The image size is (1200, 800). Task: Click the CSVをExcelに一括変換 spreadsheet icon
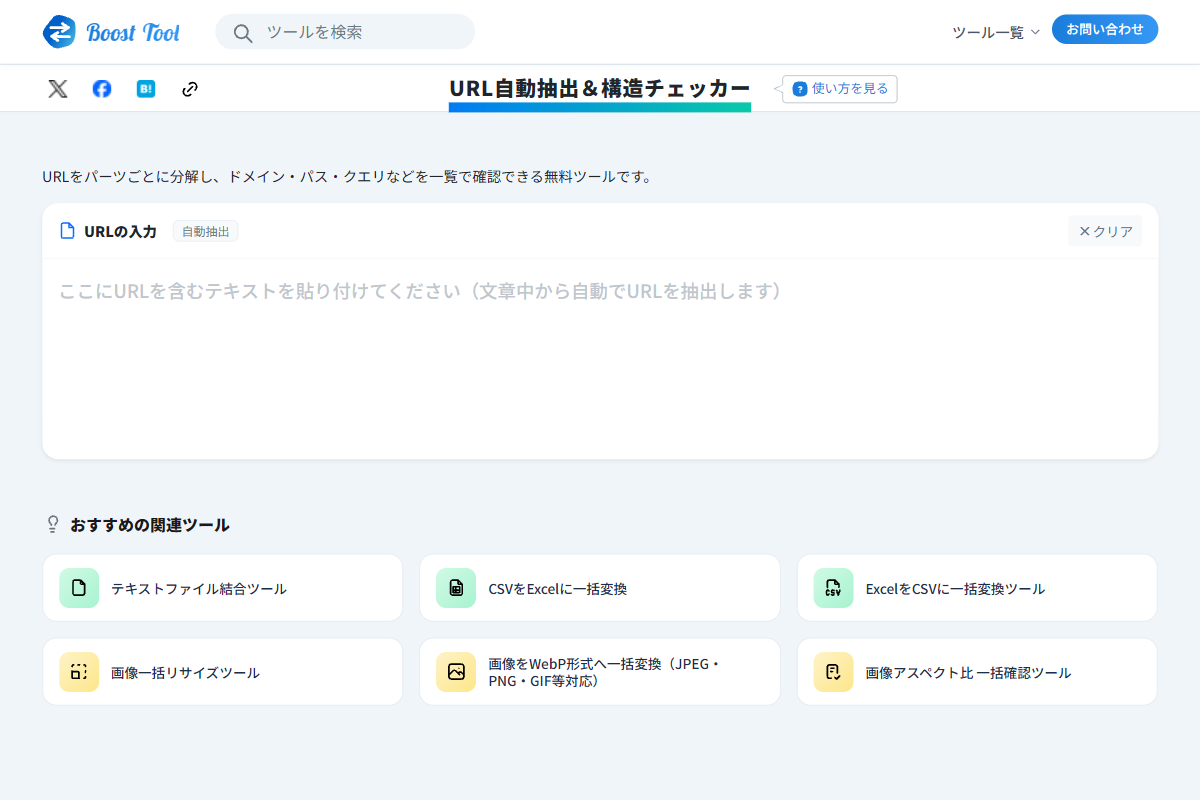click(456, 588)
